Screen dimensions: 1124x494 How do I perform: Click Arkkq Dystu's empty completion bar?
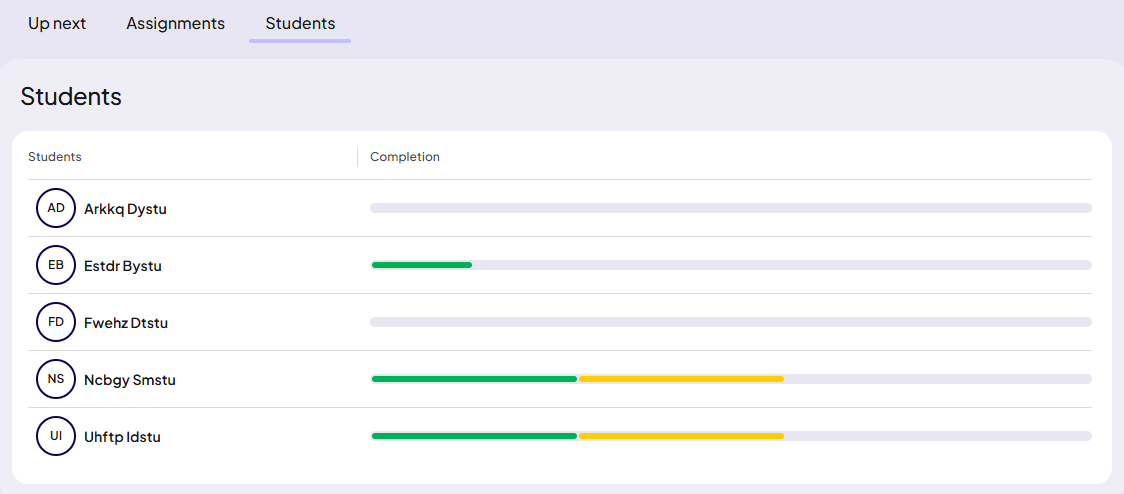coord(730,208)
